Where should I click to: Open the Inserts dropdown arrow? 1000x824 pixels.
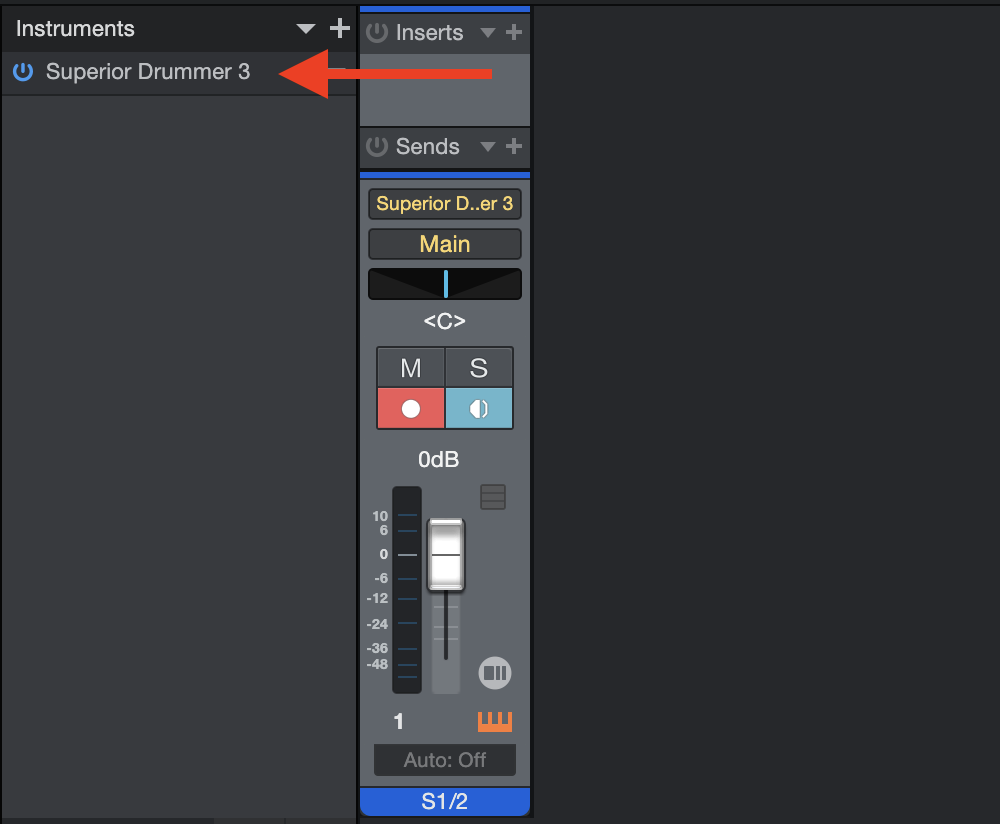coord(487,33)
